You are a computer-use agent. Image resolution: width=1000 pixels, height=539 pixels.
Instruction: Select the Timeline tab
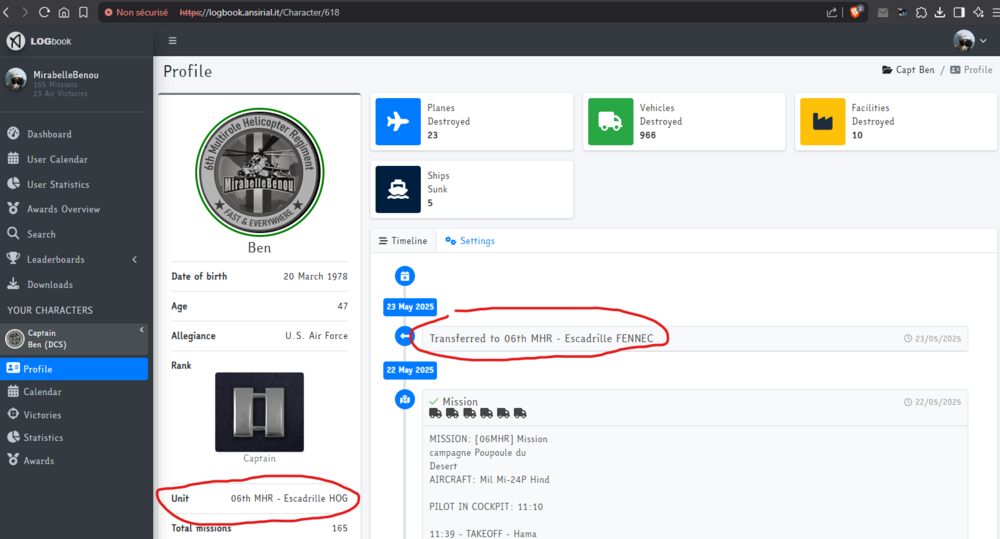[403, 240]
